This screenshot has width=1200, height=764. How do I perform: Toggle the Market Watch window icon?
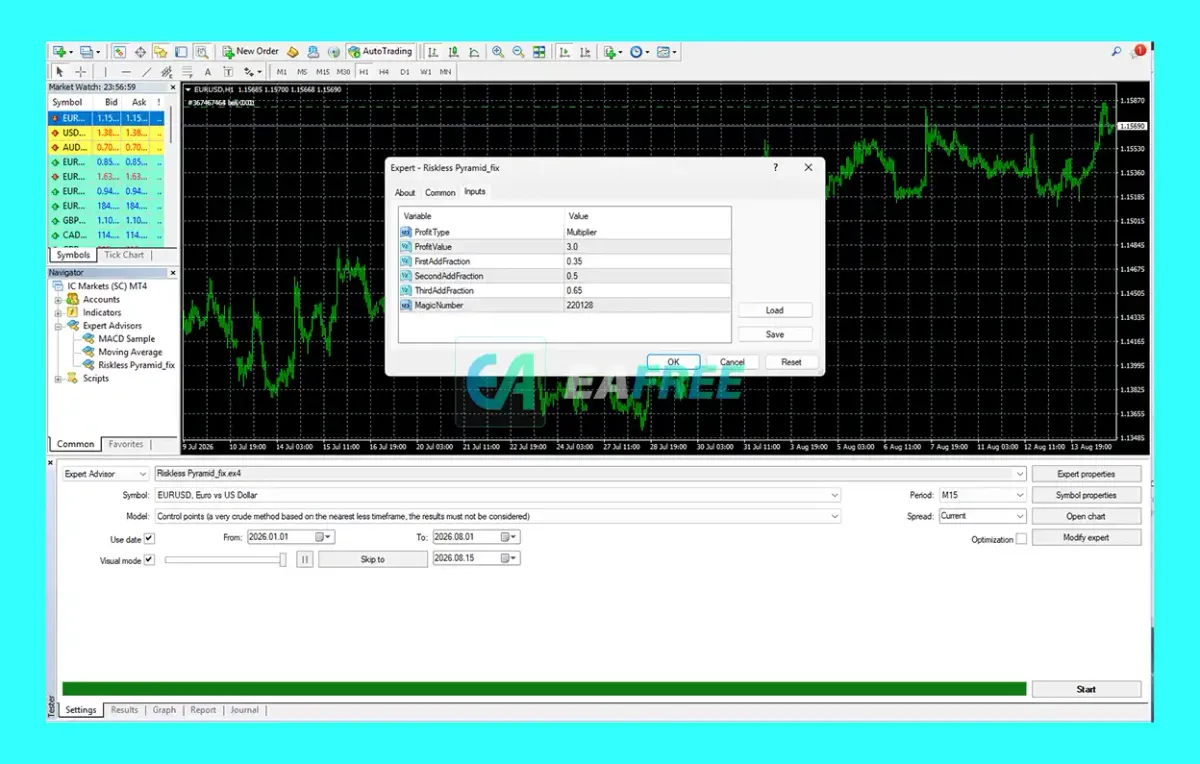point(119,51)
